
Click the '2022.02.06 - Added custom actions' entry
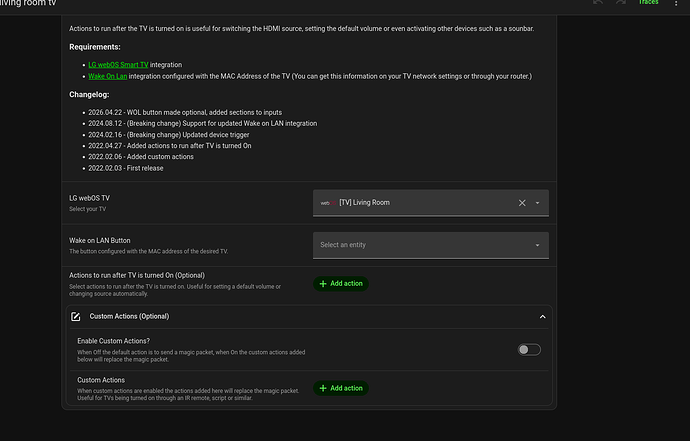141,157
